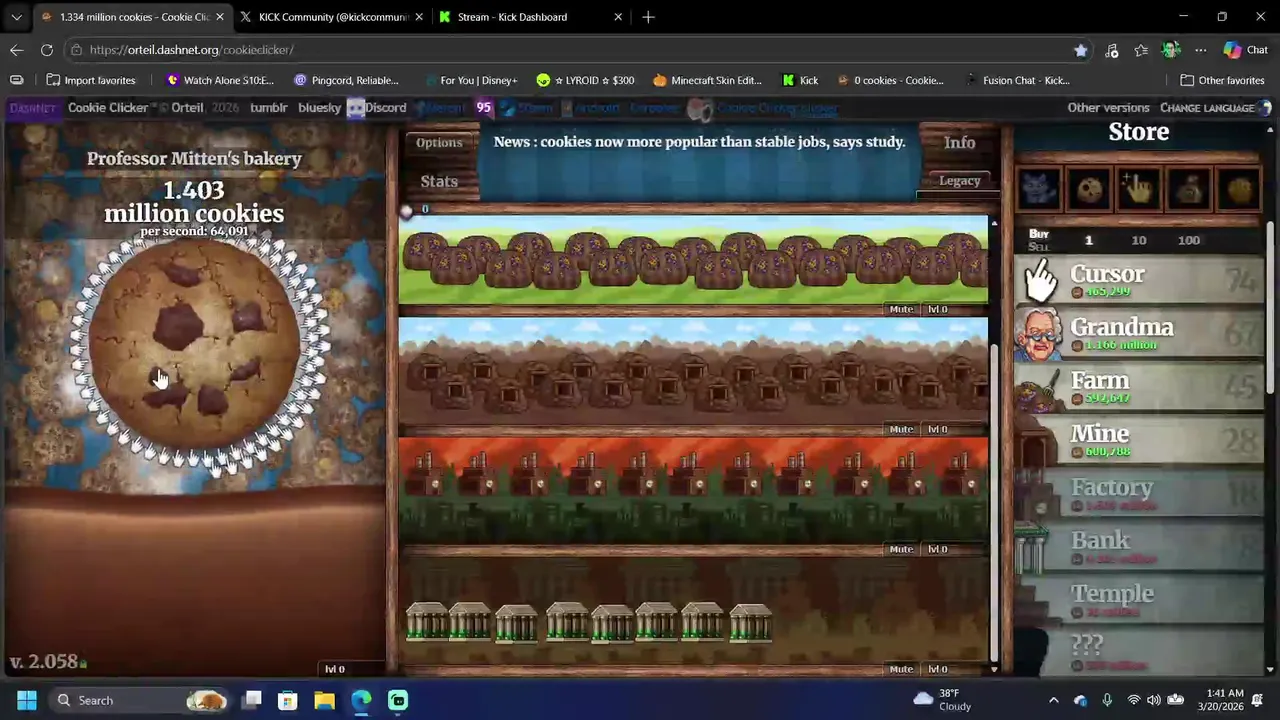Open File Explorer from taskbar
This screenshot has width=1280, height=720.
[x=324, y=700]
